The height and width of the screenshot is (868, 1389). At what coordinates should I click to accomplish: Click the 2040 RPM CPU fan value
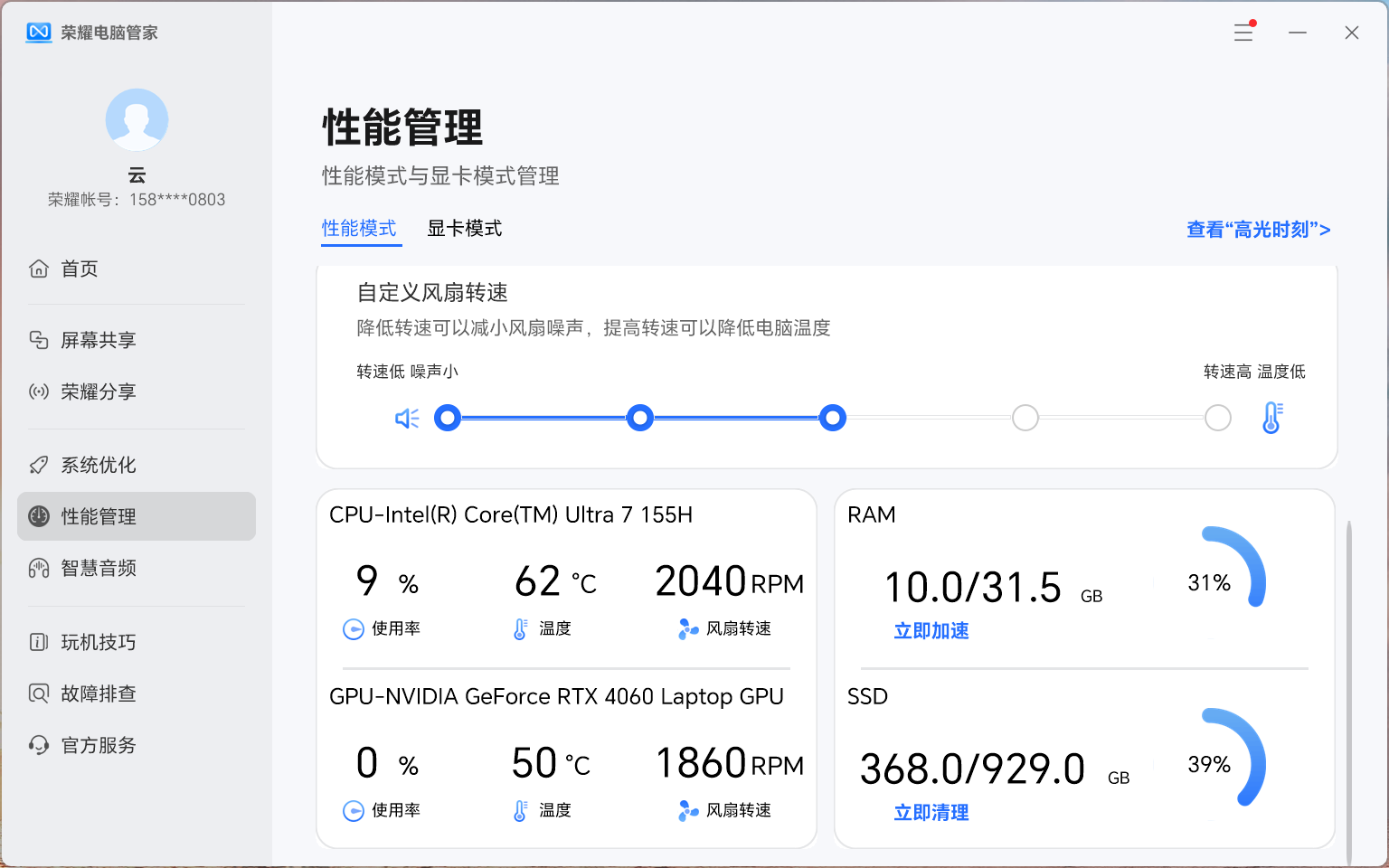tap(729, 581)
